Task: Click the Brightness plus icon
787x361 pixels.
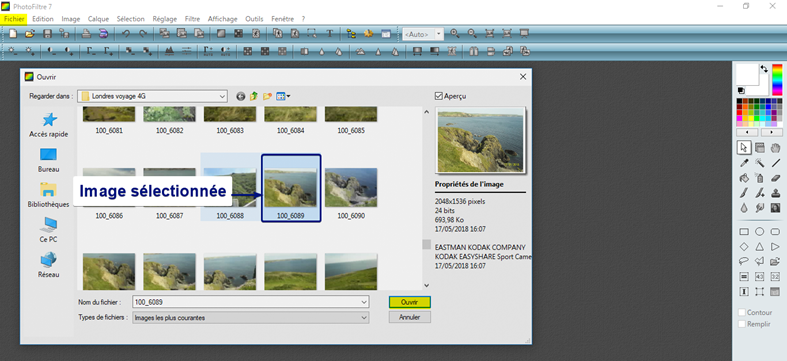Action: point(30,51)
